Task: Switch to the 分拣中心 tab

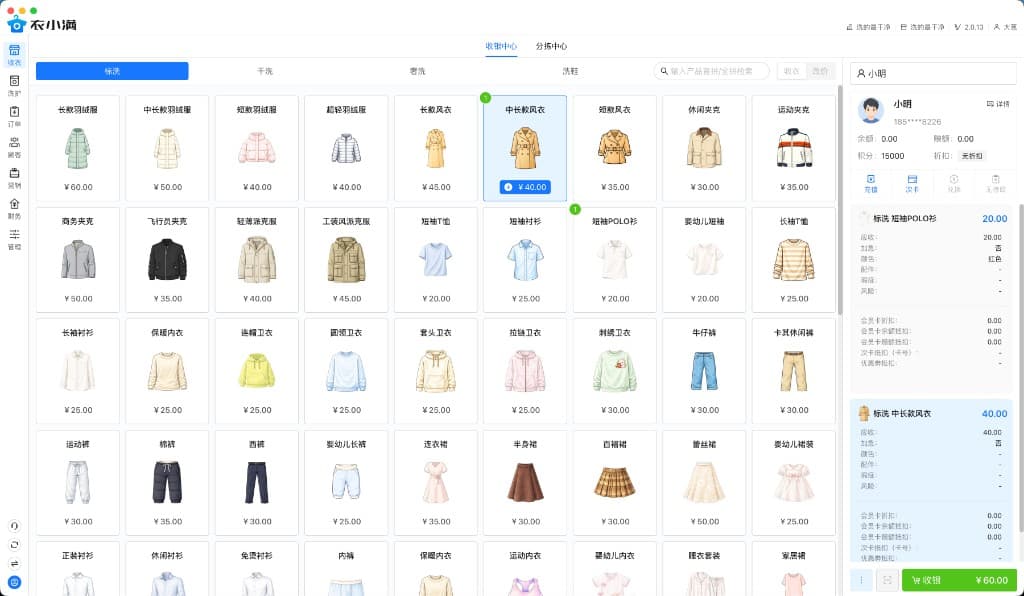Action: [551, 46]
